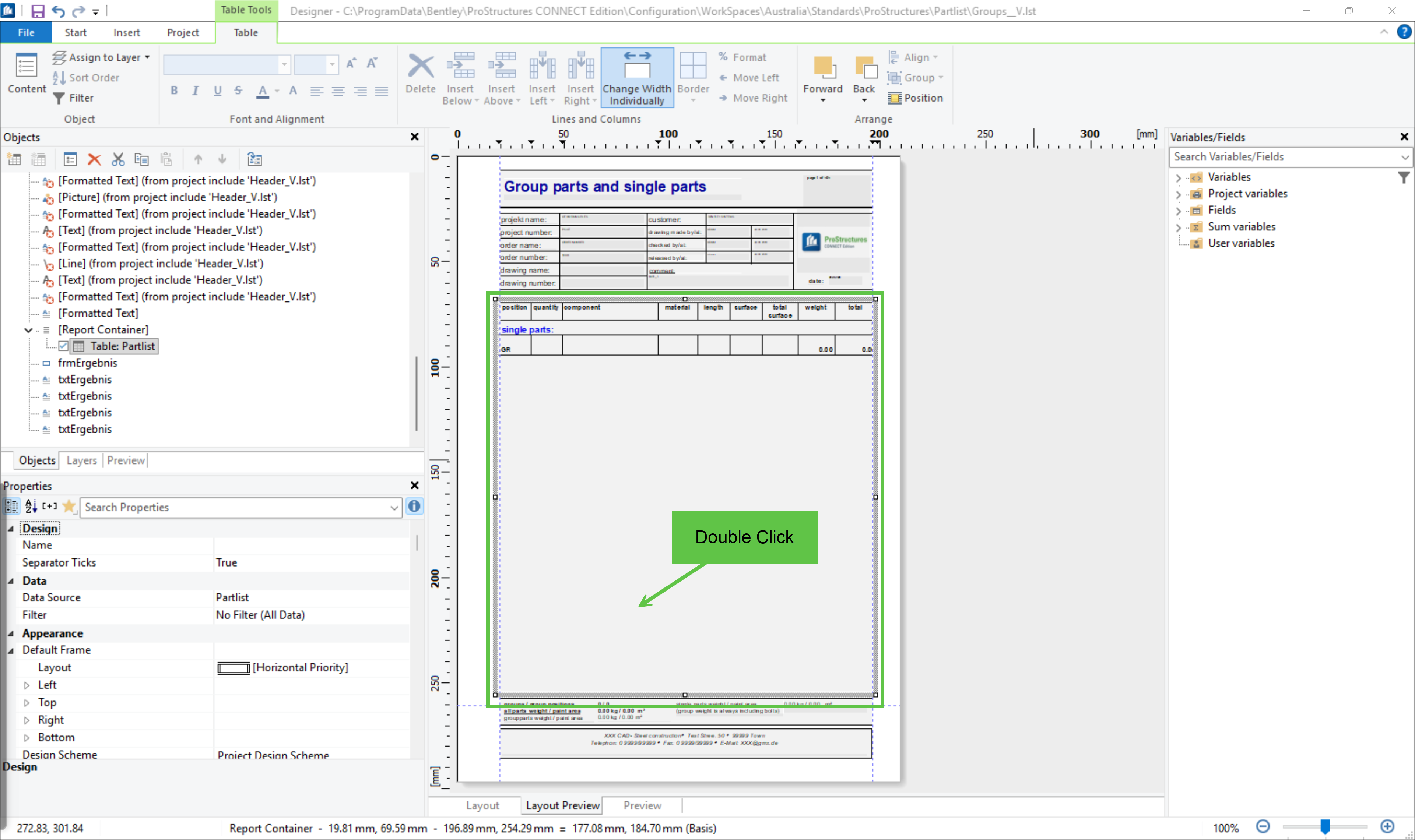Click the Format button in ribbon

pos(742,57)
